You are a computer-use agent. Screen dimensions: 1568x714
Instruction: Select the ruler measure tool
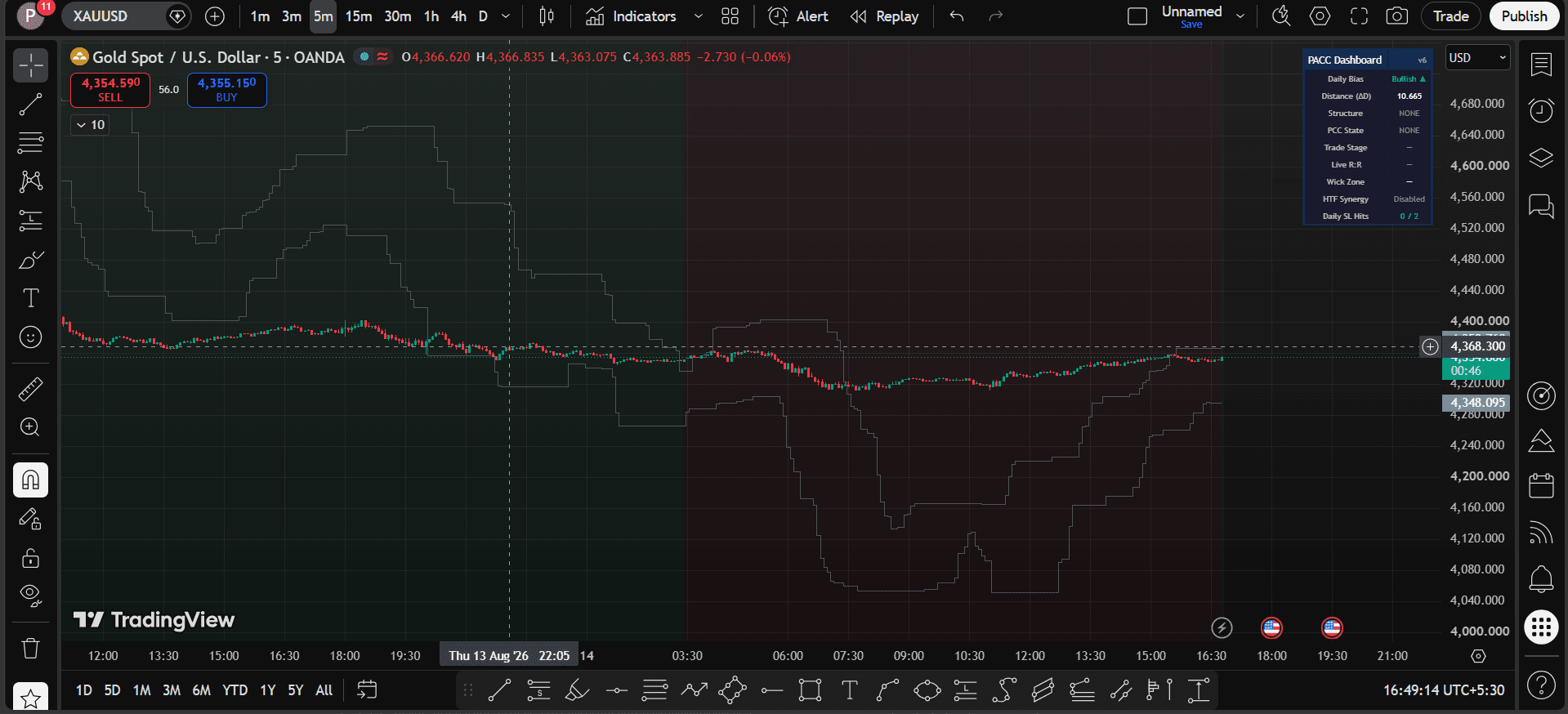31,389
